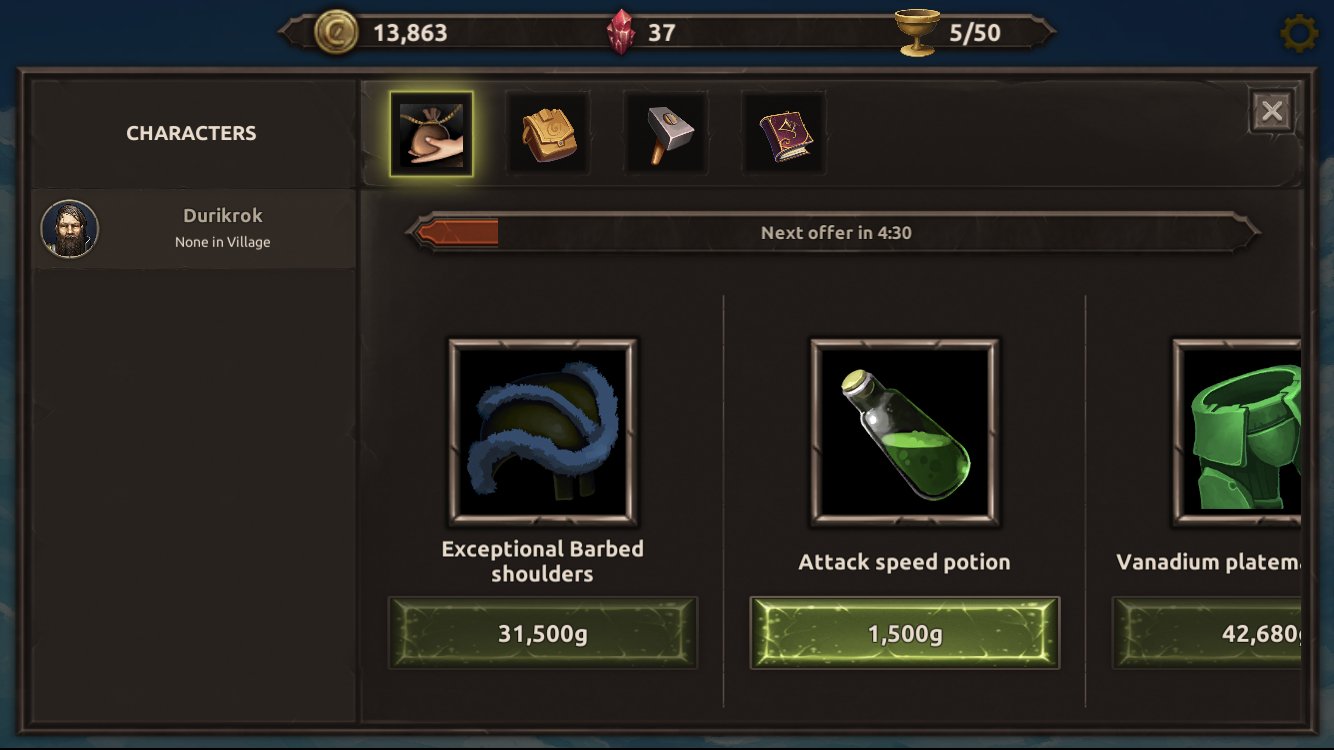1334x750 pixels.
Task: Close the shop panel with X
Action: (x=1272, y=111)
